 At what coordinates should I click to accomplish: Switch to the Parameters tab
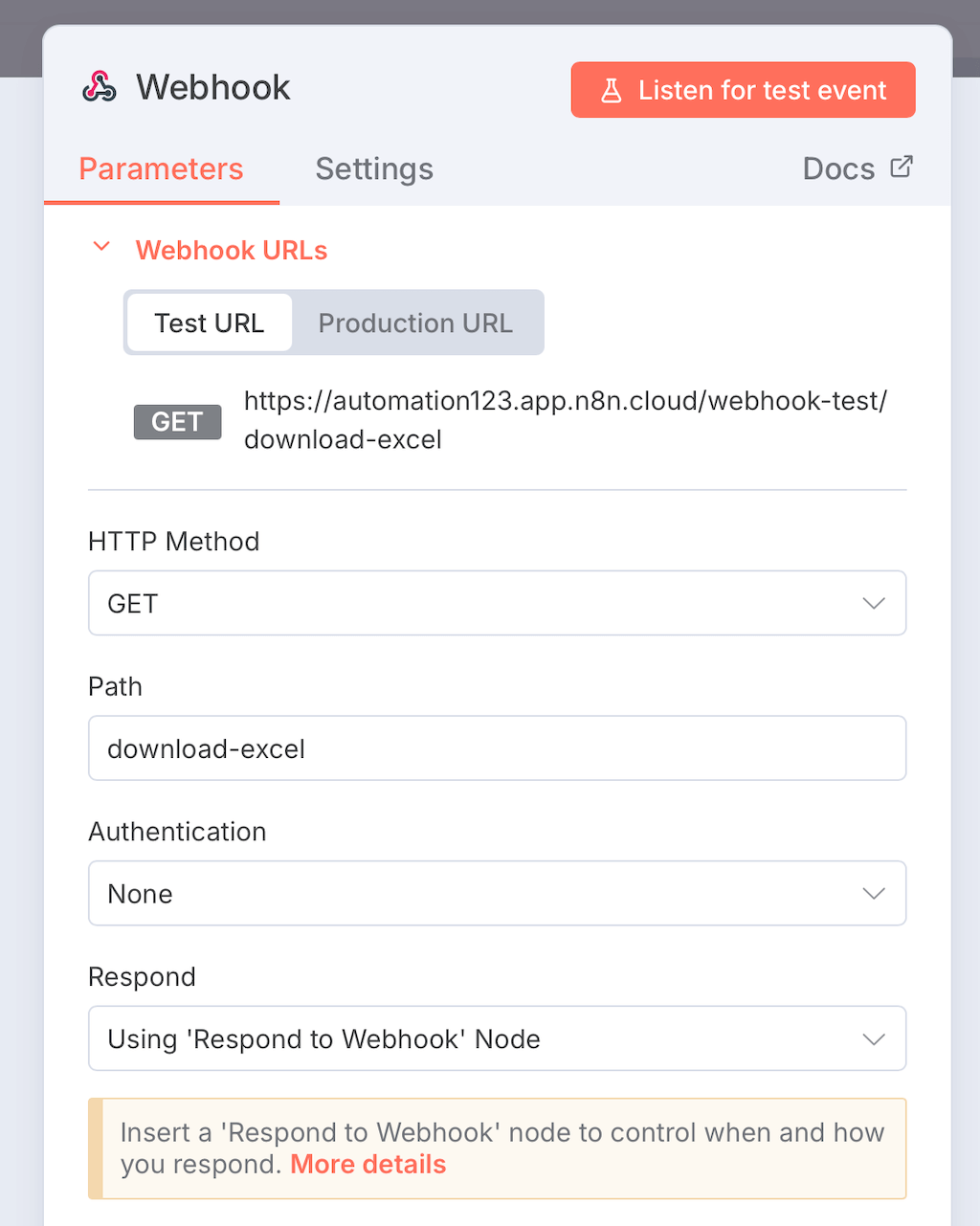tap(161, 169)
